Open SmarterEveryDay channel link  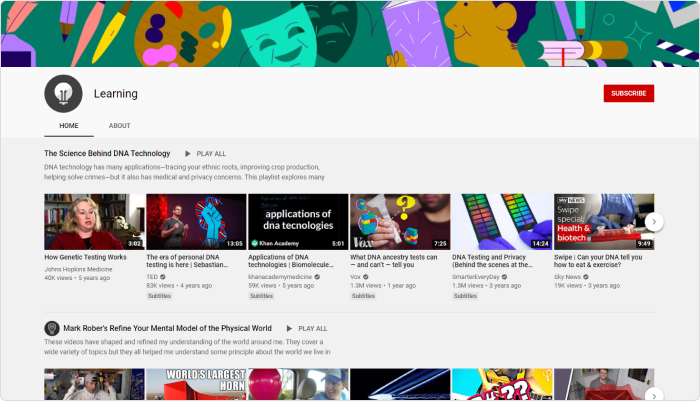pos(476,277)
